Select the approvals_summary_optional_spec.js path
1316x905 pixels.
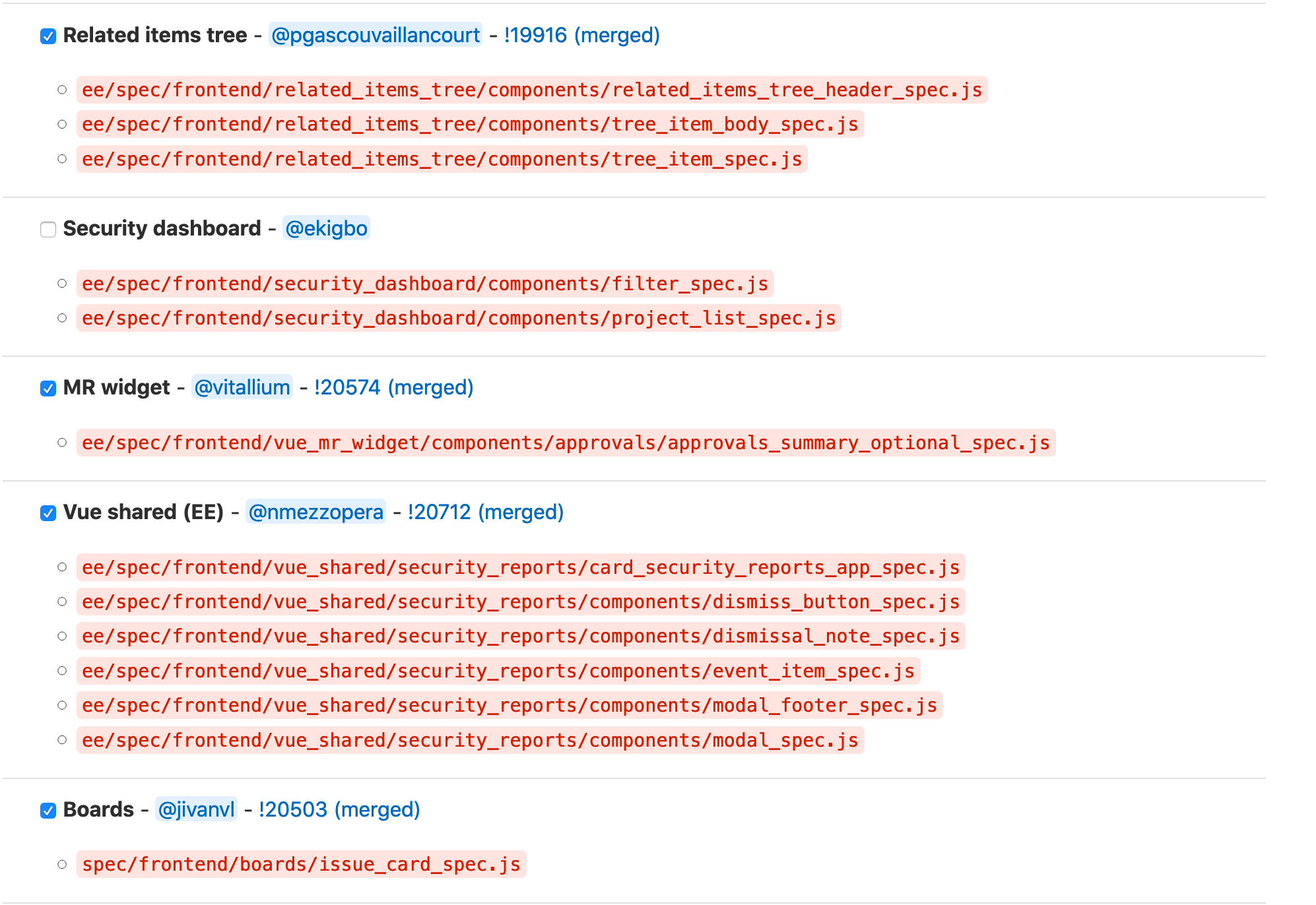click(565, 443)
